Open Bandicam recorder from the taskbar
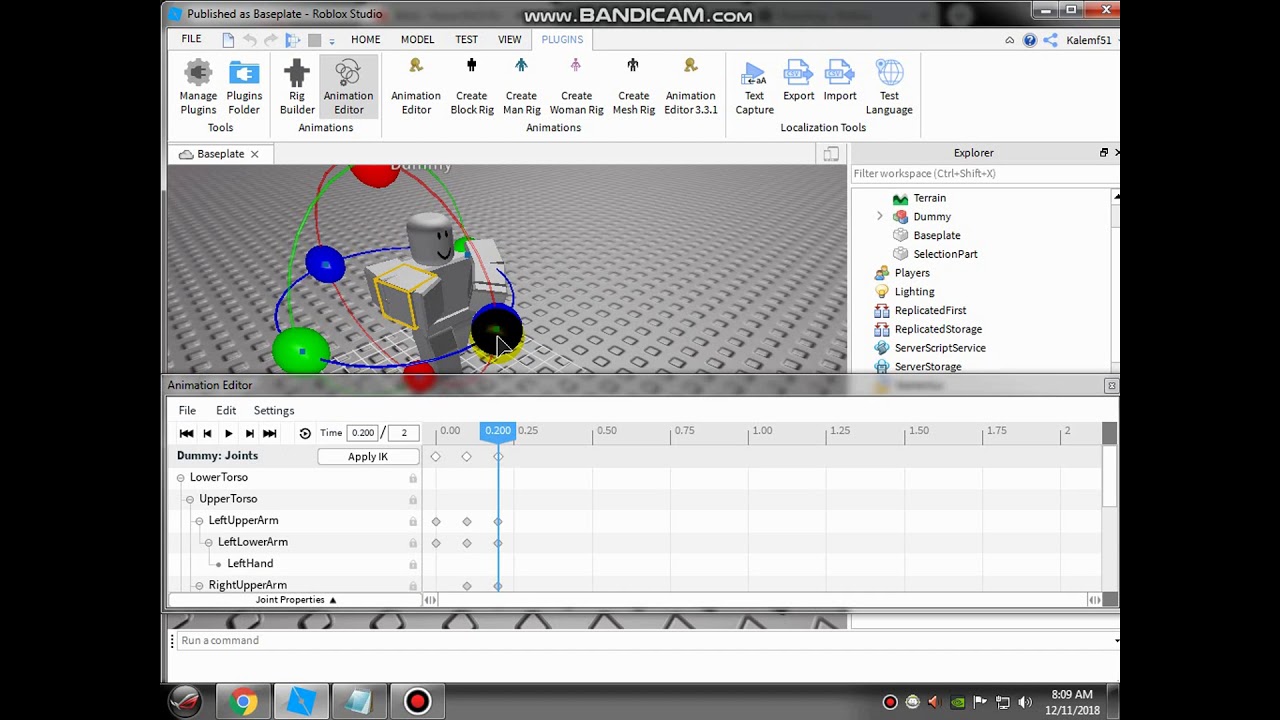This screenshot has width=1280, height=720. 418,702
